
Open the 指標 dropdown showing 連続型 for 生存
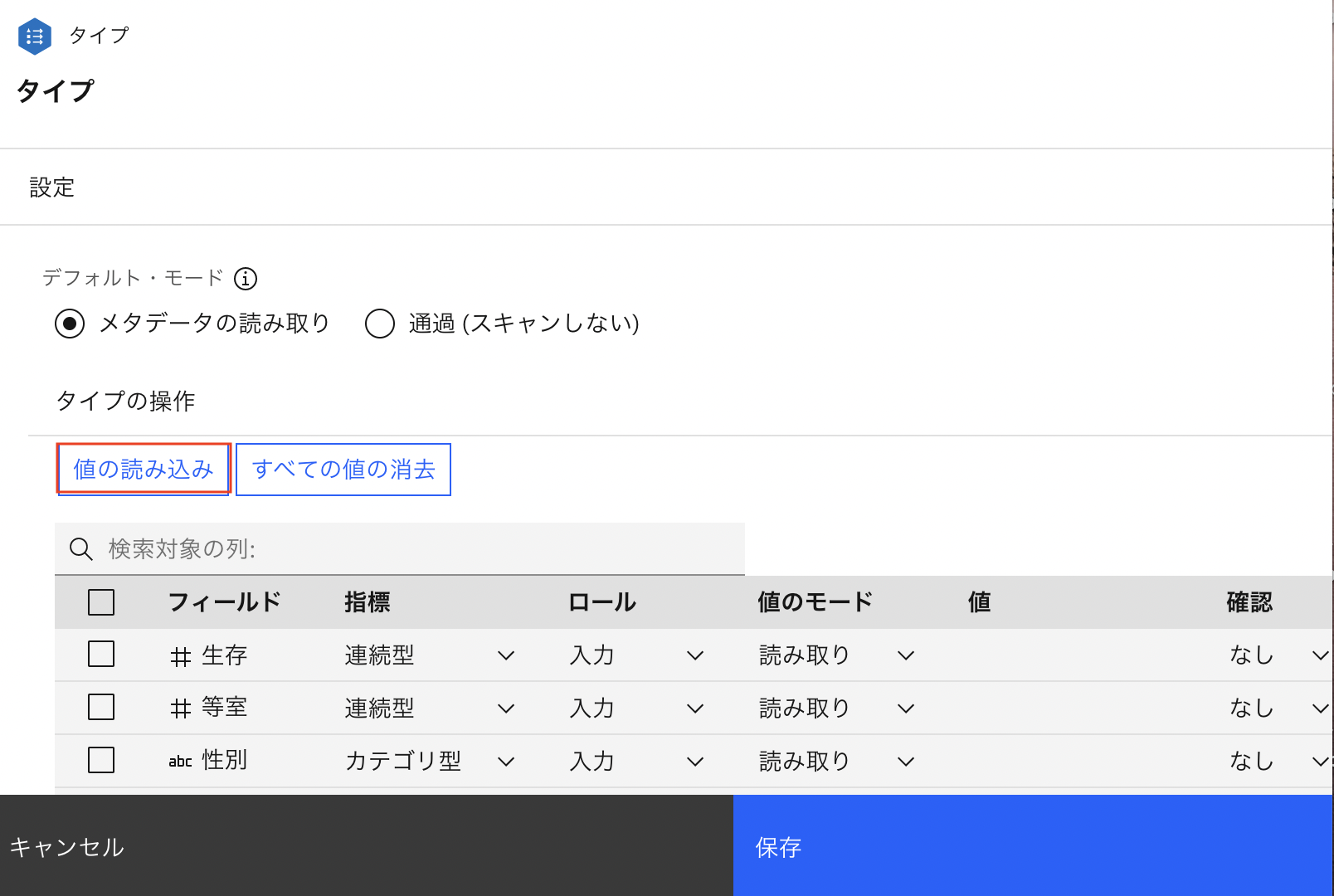(x=506, y=655)
